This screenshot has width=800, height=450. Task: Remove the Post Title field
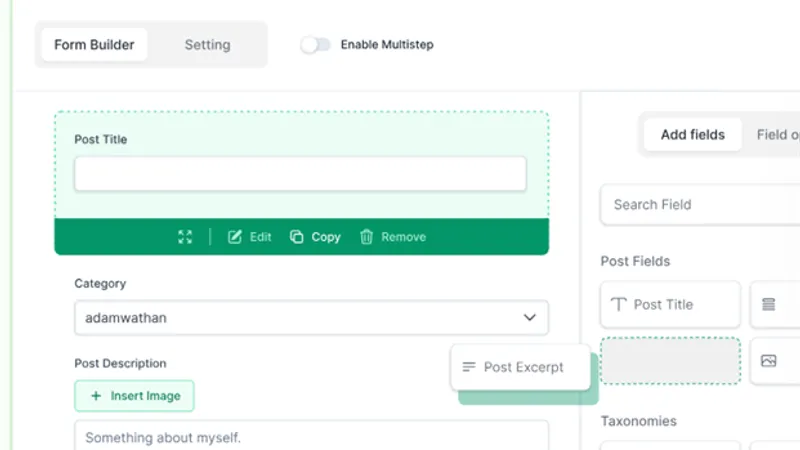[x=393, y=237]
